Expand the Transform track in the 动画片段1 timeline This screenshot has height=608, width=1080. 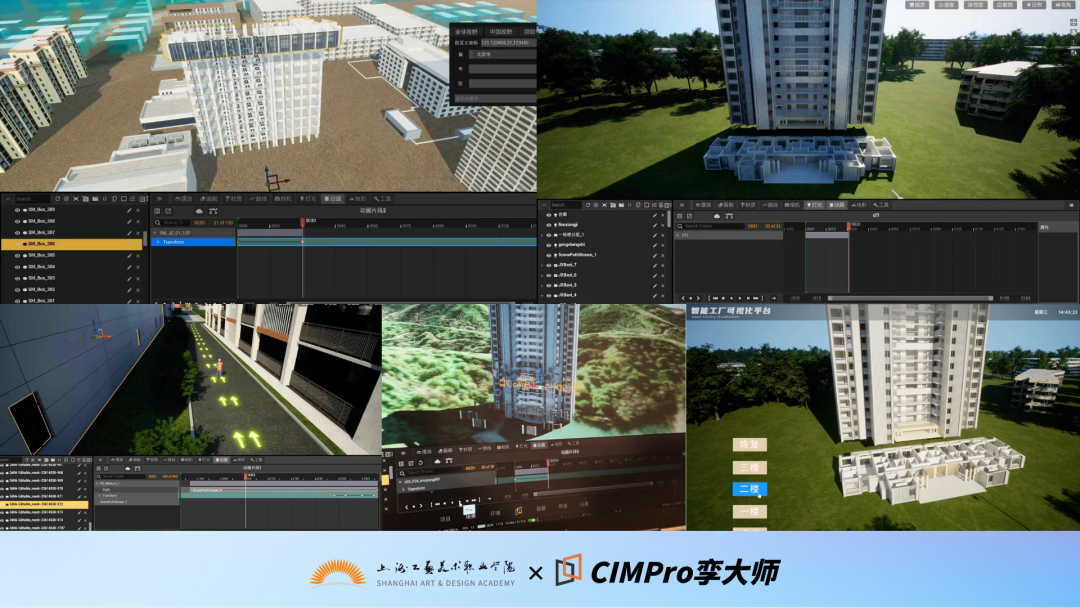coord(100,495)
